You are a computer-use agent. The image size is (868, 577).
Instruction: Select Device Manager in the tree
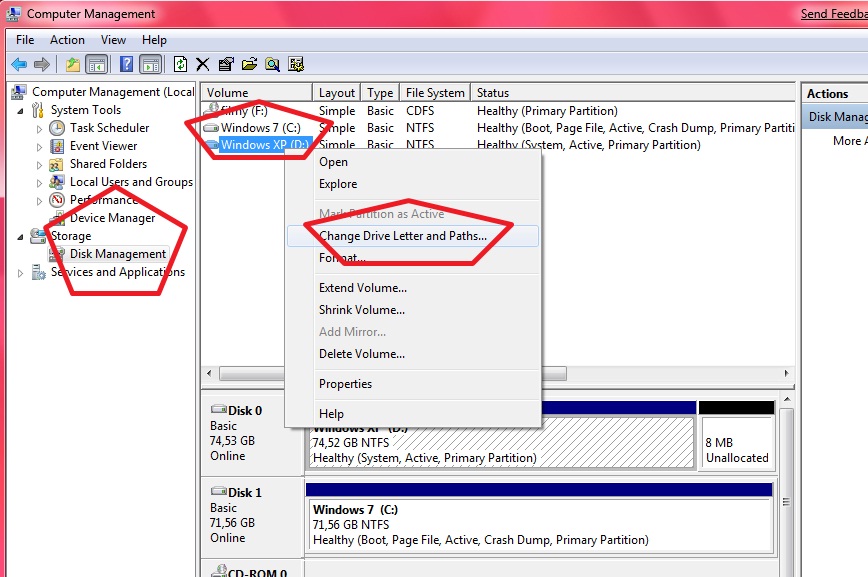click(x=112, y=218)
